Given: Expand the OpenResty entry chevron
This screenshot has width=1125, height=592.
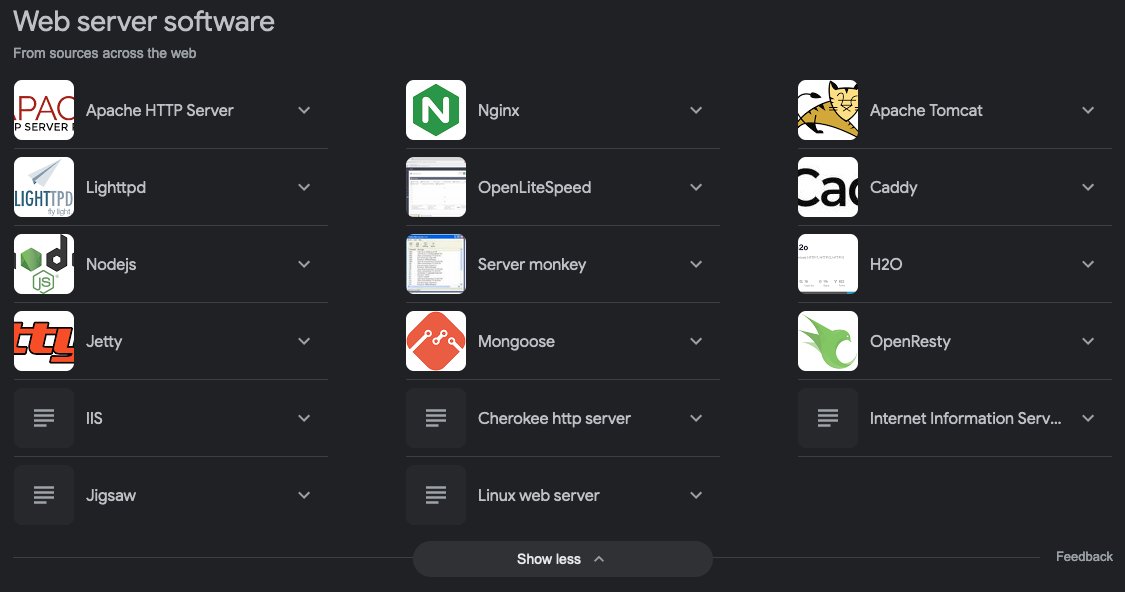Looking at the screenshot, I should (1088, 342).
